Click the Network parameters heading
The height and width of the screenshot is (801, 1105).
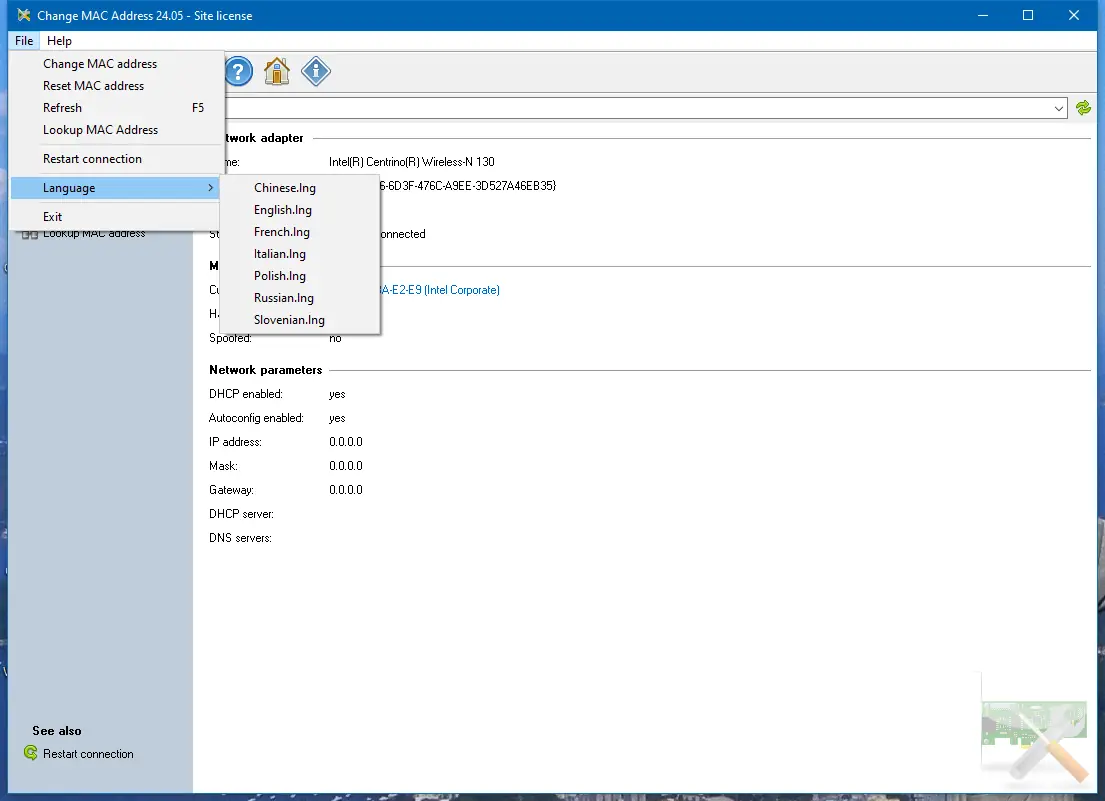tap(266, 370)
